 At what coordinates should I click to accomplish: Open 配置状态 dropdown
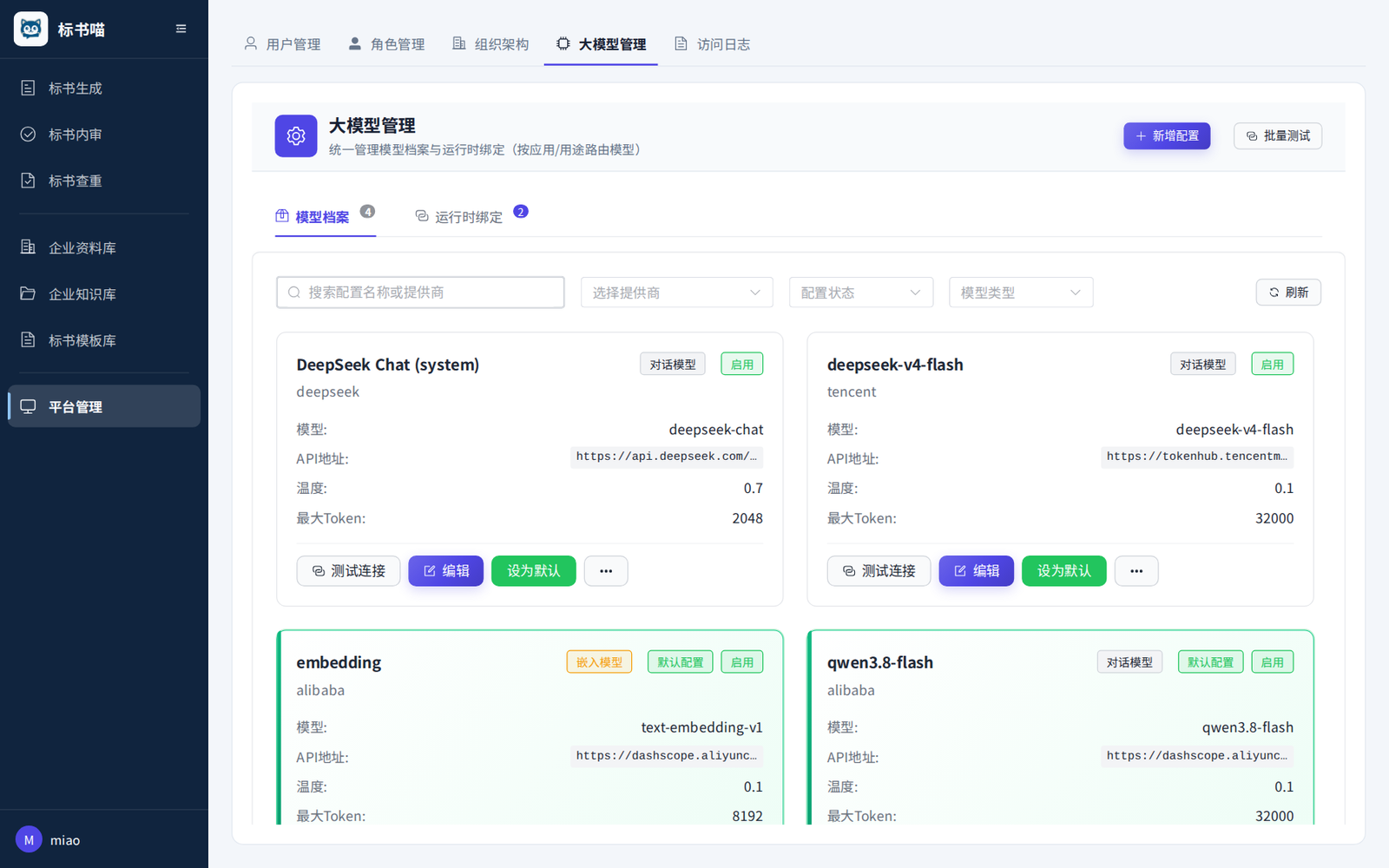pos(861,293)
